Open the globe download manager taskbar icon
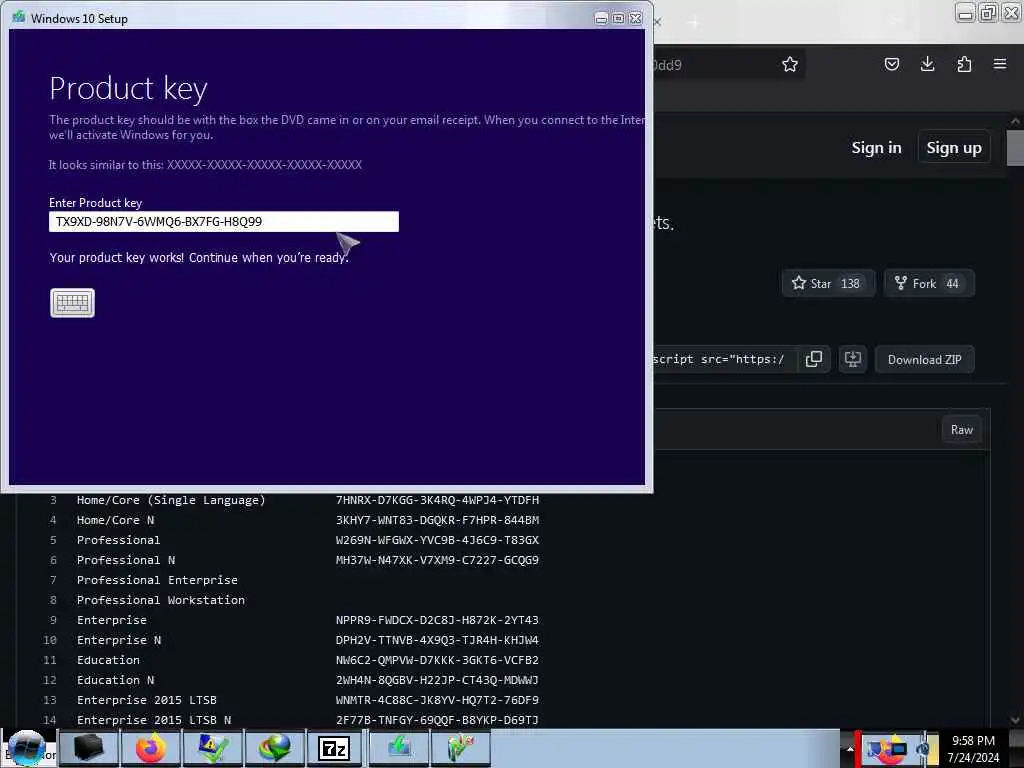Image resolution: width=1024 pixels, height=768 pixels. pyautogui.click(x=275, y=748)
